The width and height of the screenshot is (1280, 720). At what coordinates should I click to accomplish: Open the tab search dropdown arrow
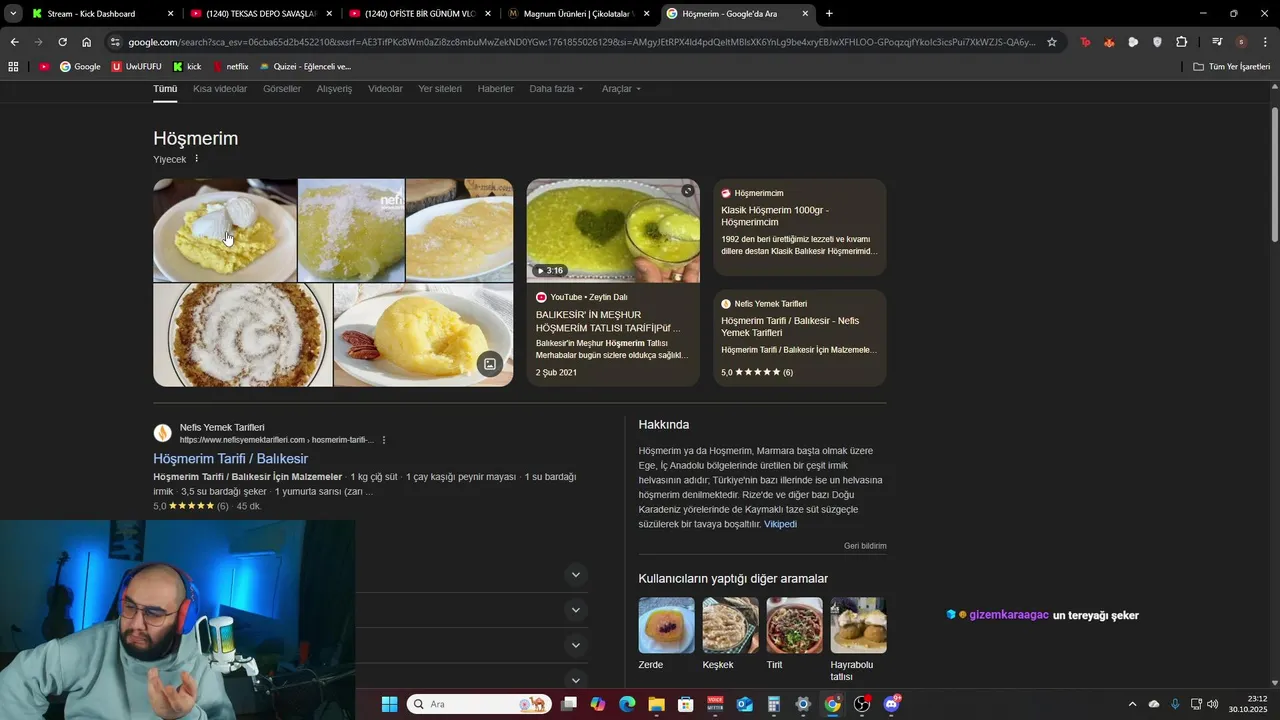(x=13, y=14)
